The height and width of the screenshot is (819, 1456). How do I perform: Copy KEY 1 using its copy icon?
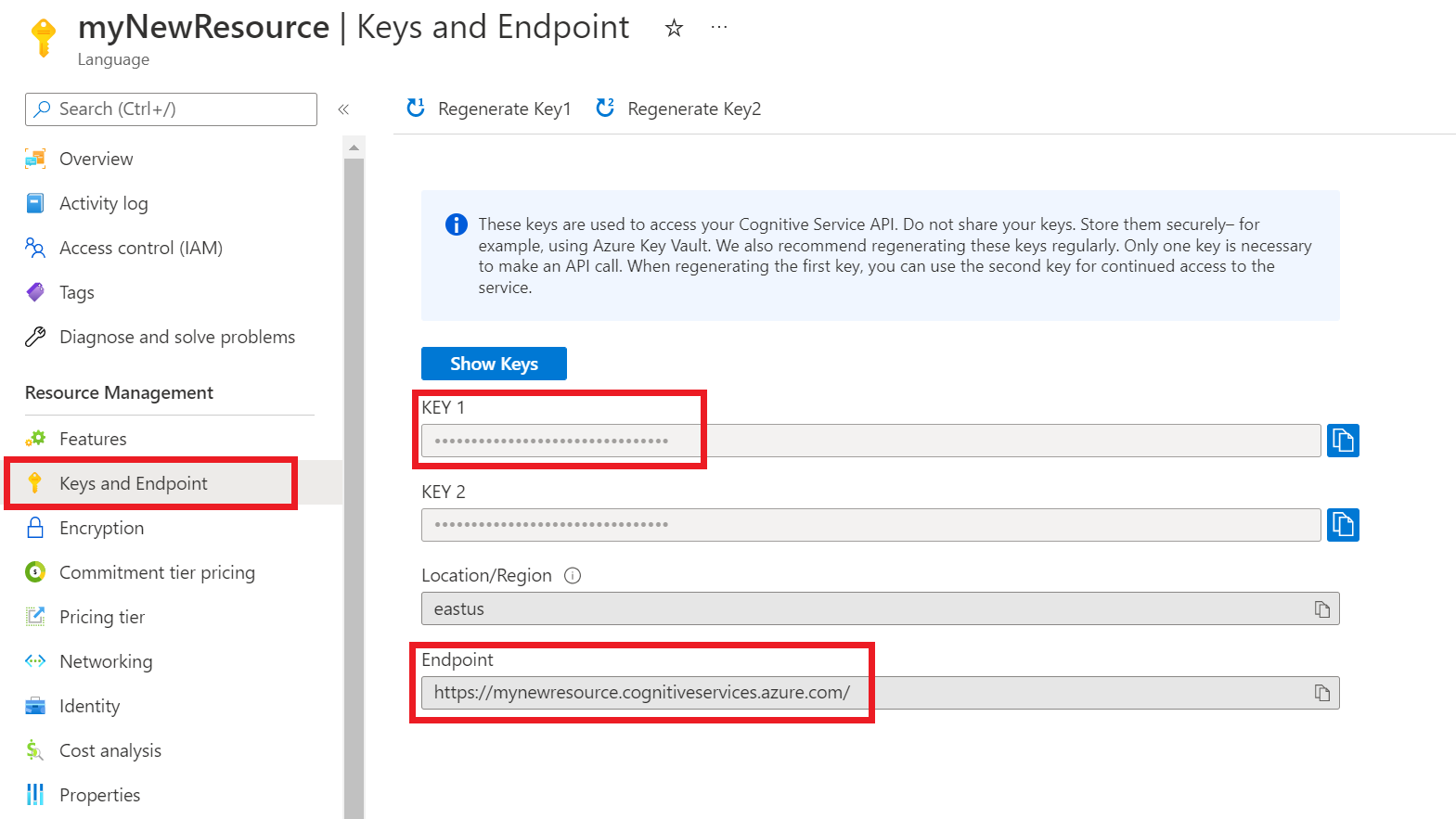pyautogui.click(x=1342, y=441)
